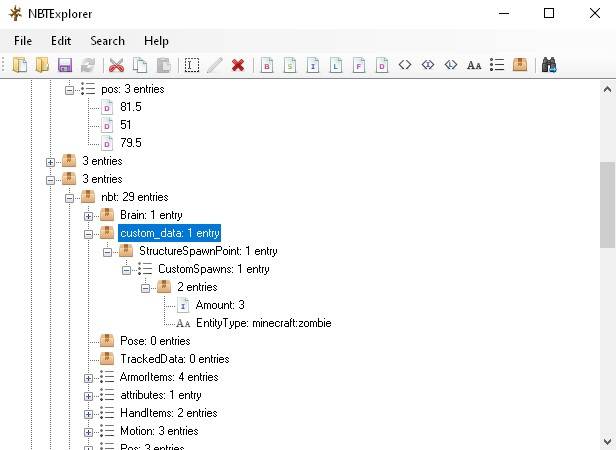Open the Edit menu
The width and height of the screenshot is (616, 450).
coord(61,41)
